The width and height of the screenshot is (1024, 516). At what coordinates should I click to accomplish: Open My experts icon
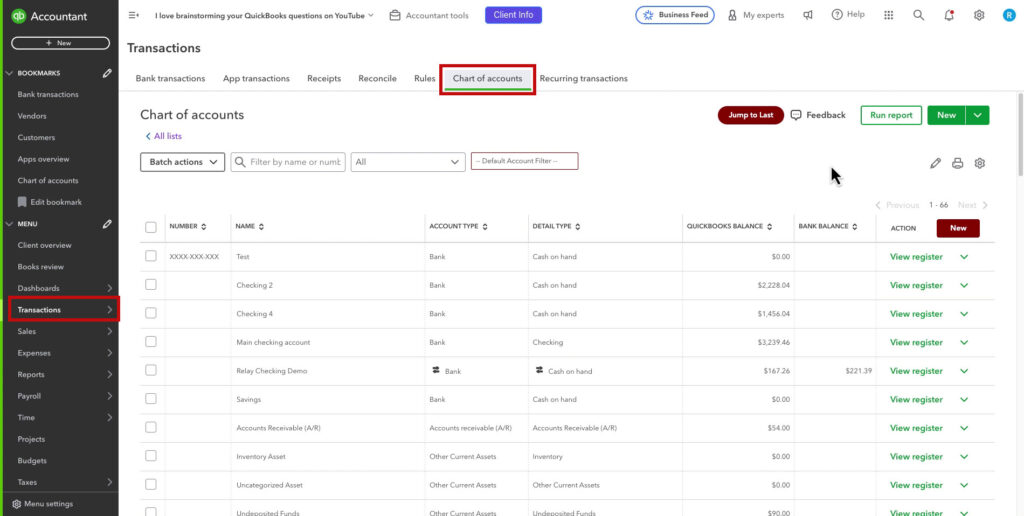coord(732,15)
